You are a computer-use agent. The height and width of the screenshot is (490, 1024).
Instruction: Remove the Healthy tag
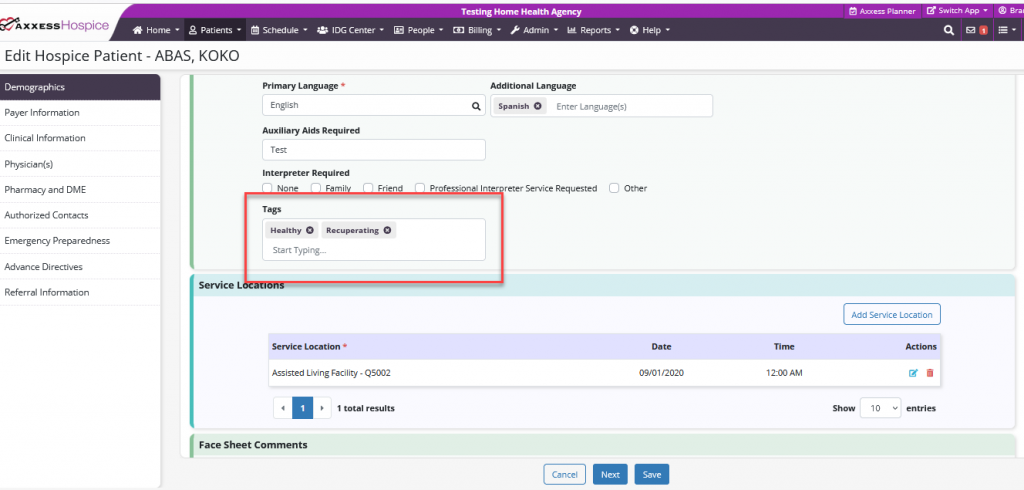click(x=310, y=230)
